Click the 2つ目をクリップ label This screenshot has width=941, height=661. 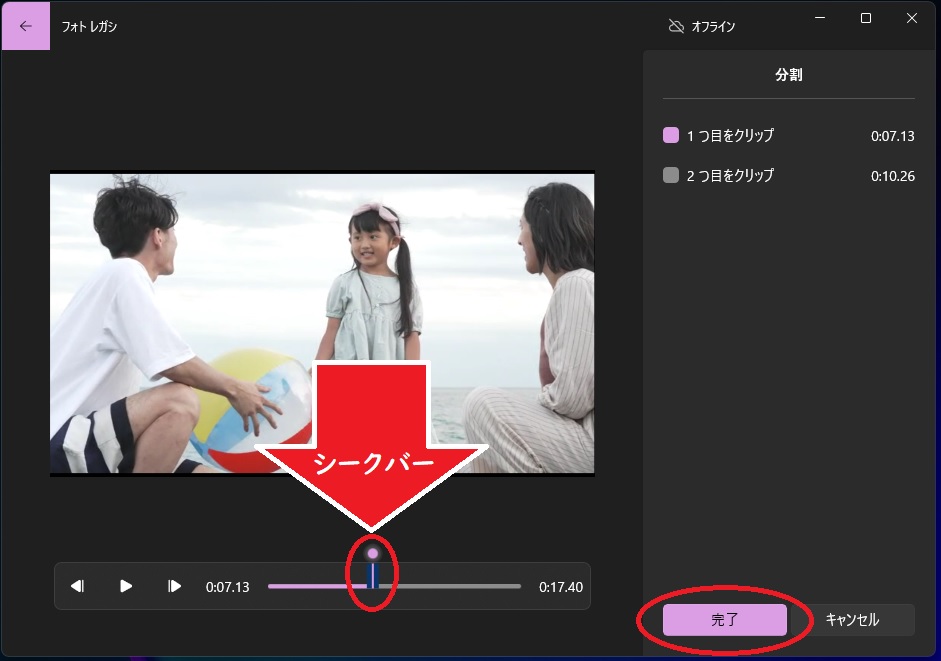[730, 175]
